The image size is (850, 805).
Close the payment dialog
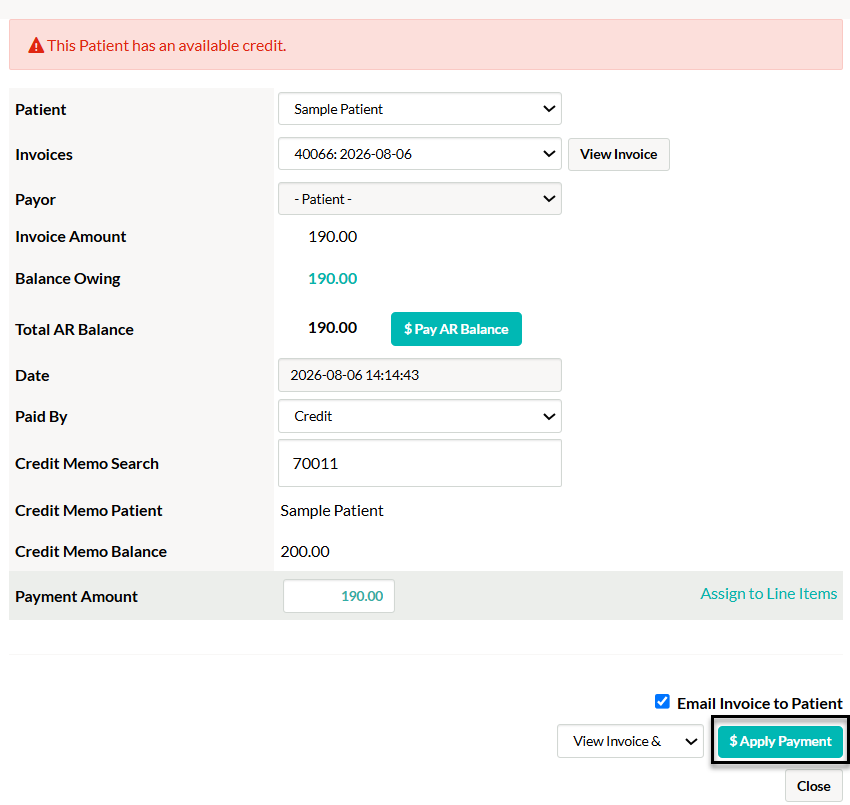tap(813, 786)
